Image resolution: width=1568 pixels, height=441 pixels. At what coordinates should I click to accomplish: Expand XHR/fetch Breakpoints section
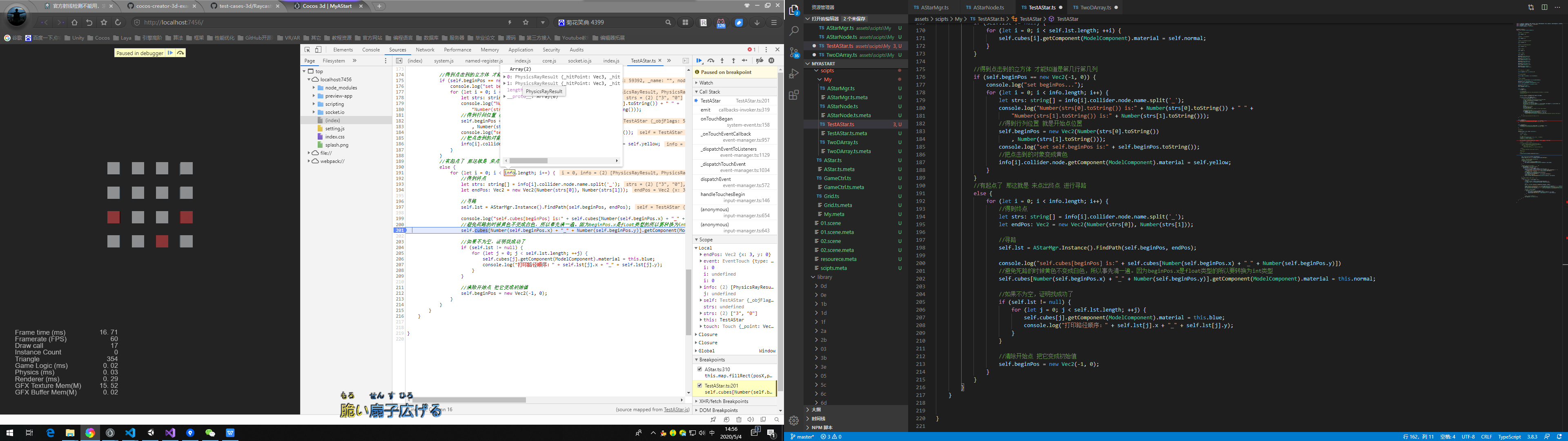pyautogui.click(x=723, y=401)
